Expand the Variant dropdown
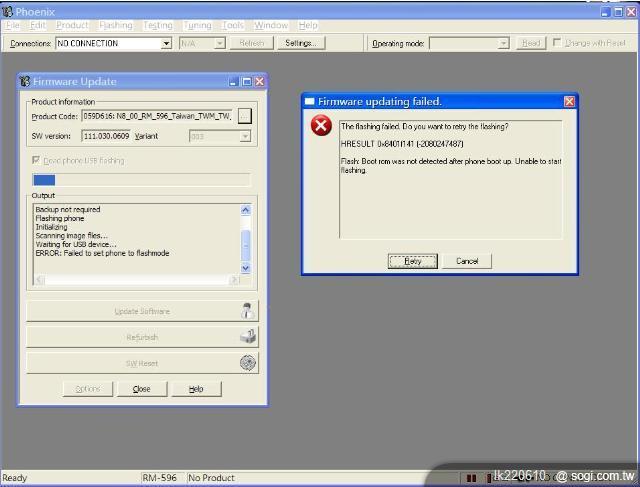The height and width of the screenshot is (487, 640). pyautogui.click(x=245, y=136)
